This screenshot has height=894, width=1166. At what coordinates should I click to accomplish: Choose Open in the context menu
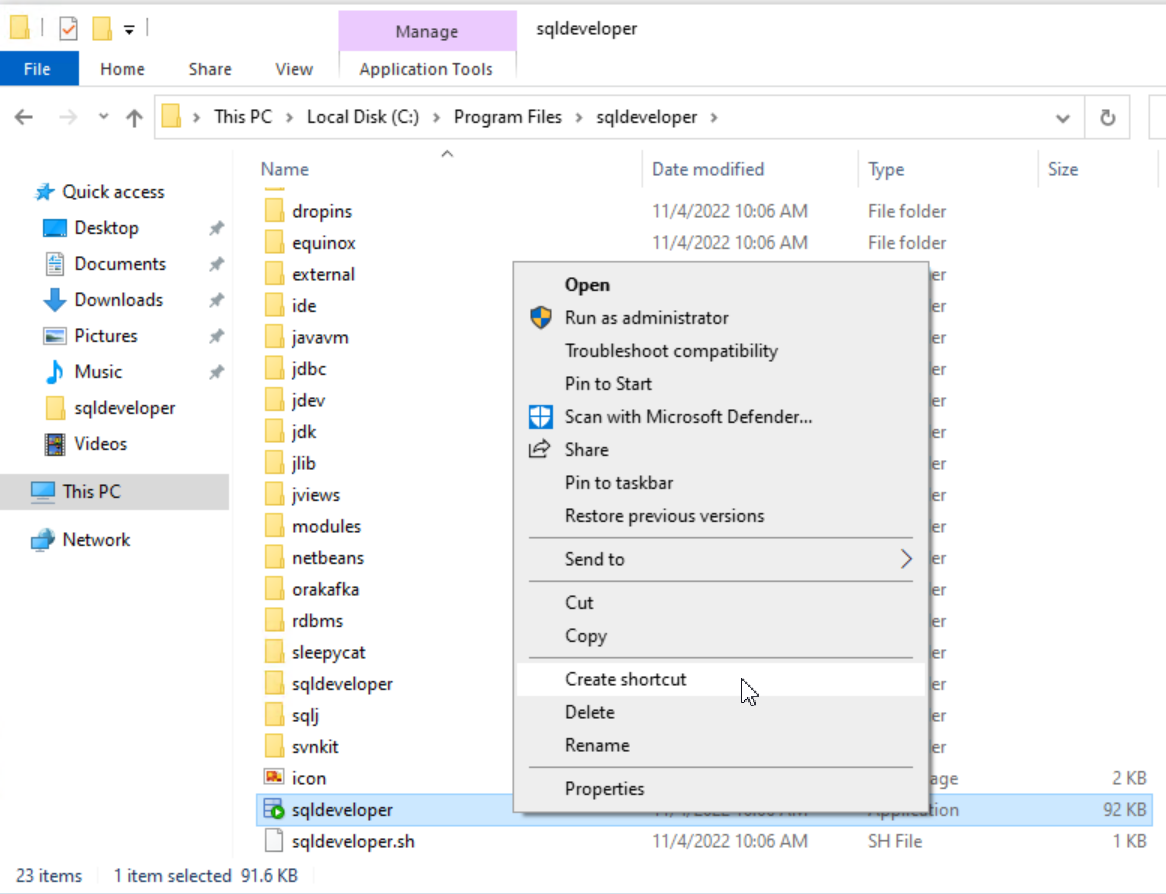point(720,285)
